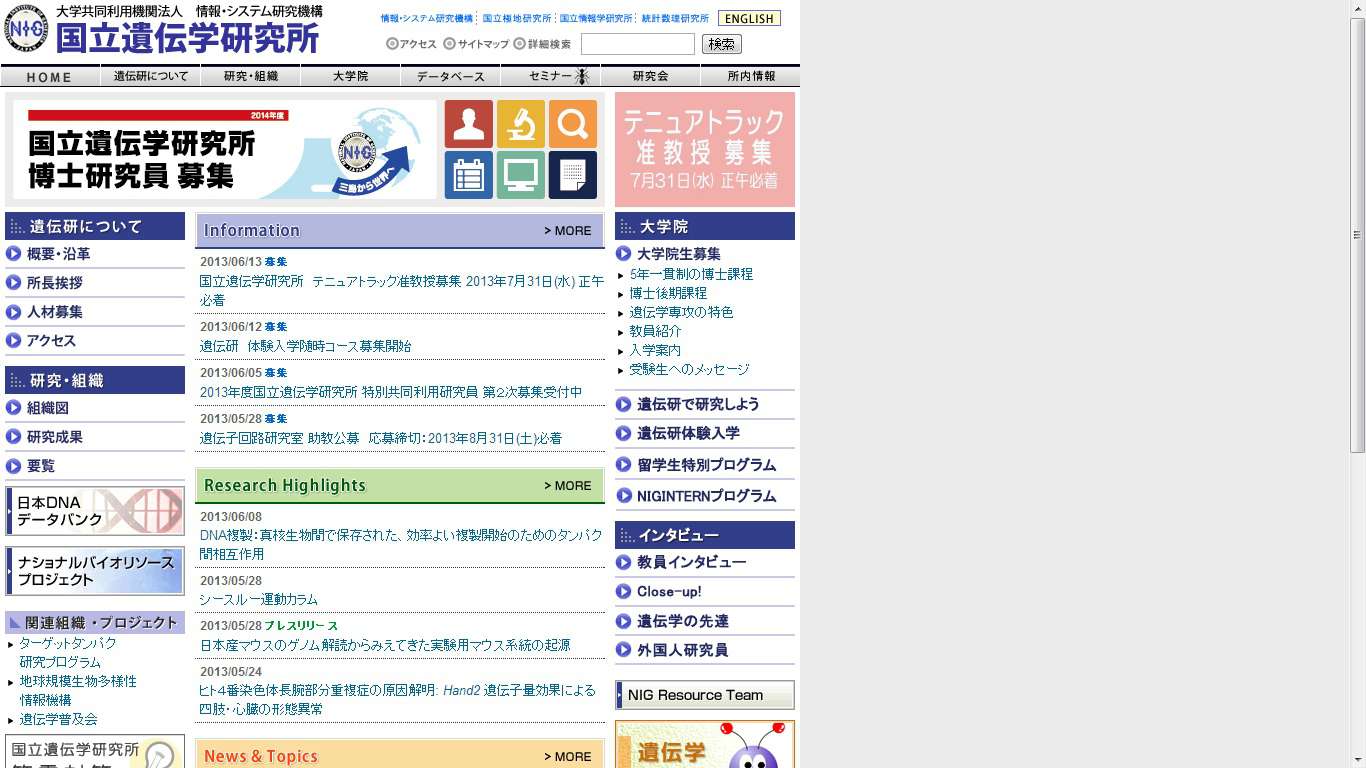Expand MORE in News & Topics section
The image size is (1366, 768).
567,757
